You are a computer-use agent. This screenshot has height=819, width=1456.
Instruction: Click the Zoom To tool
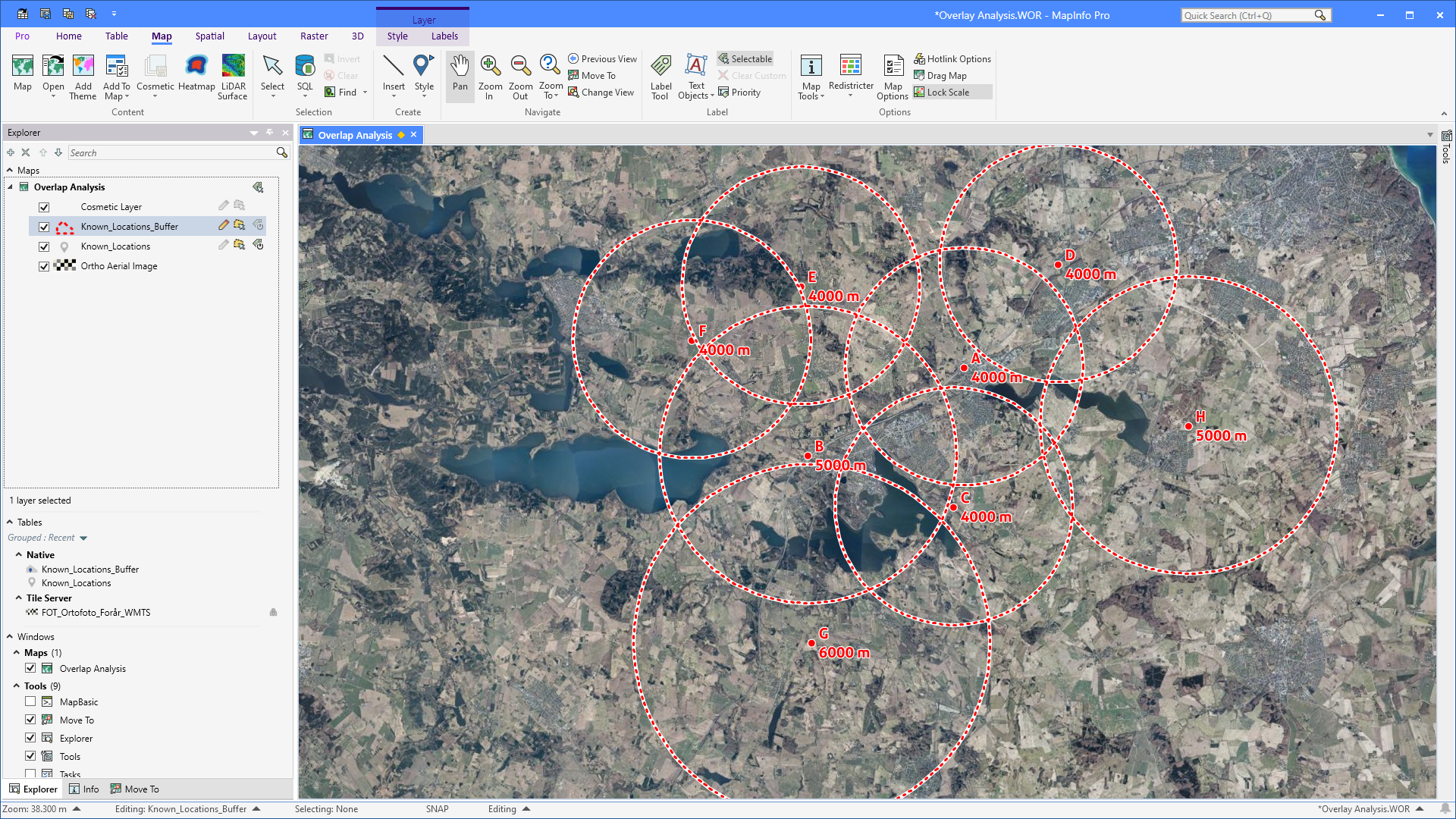click(551, 77)
